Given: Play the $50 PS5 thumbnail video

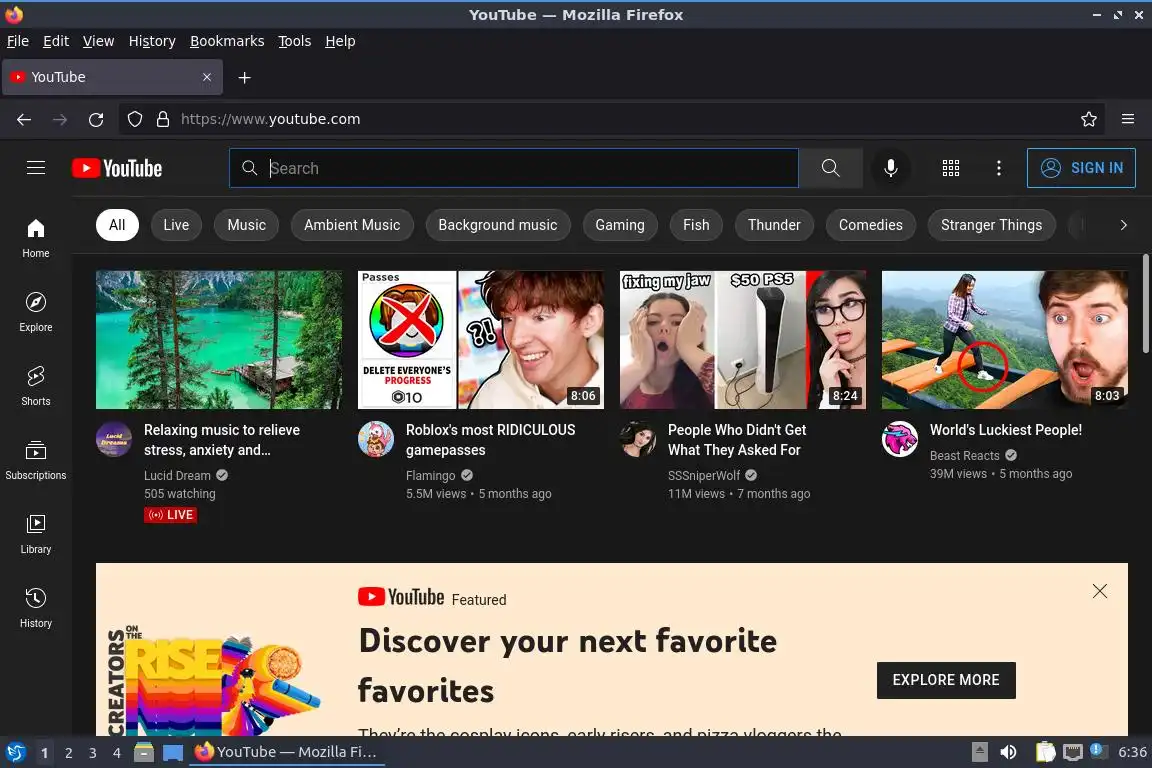Looking at the screenshot, I should click(743, 340).
